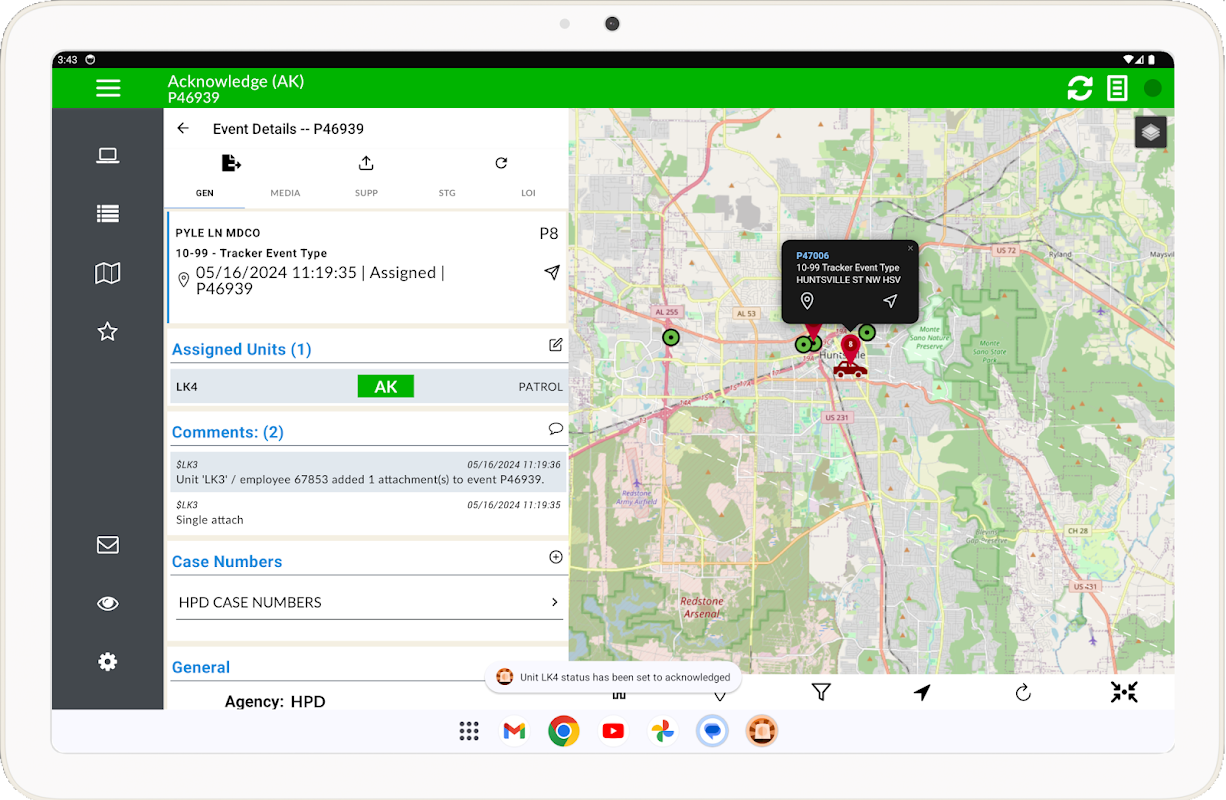Open favorites star in sidebar

[x=108, y=332]
